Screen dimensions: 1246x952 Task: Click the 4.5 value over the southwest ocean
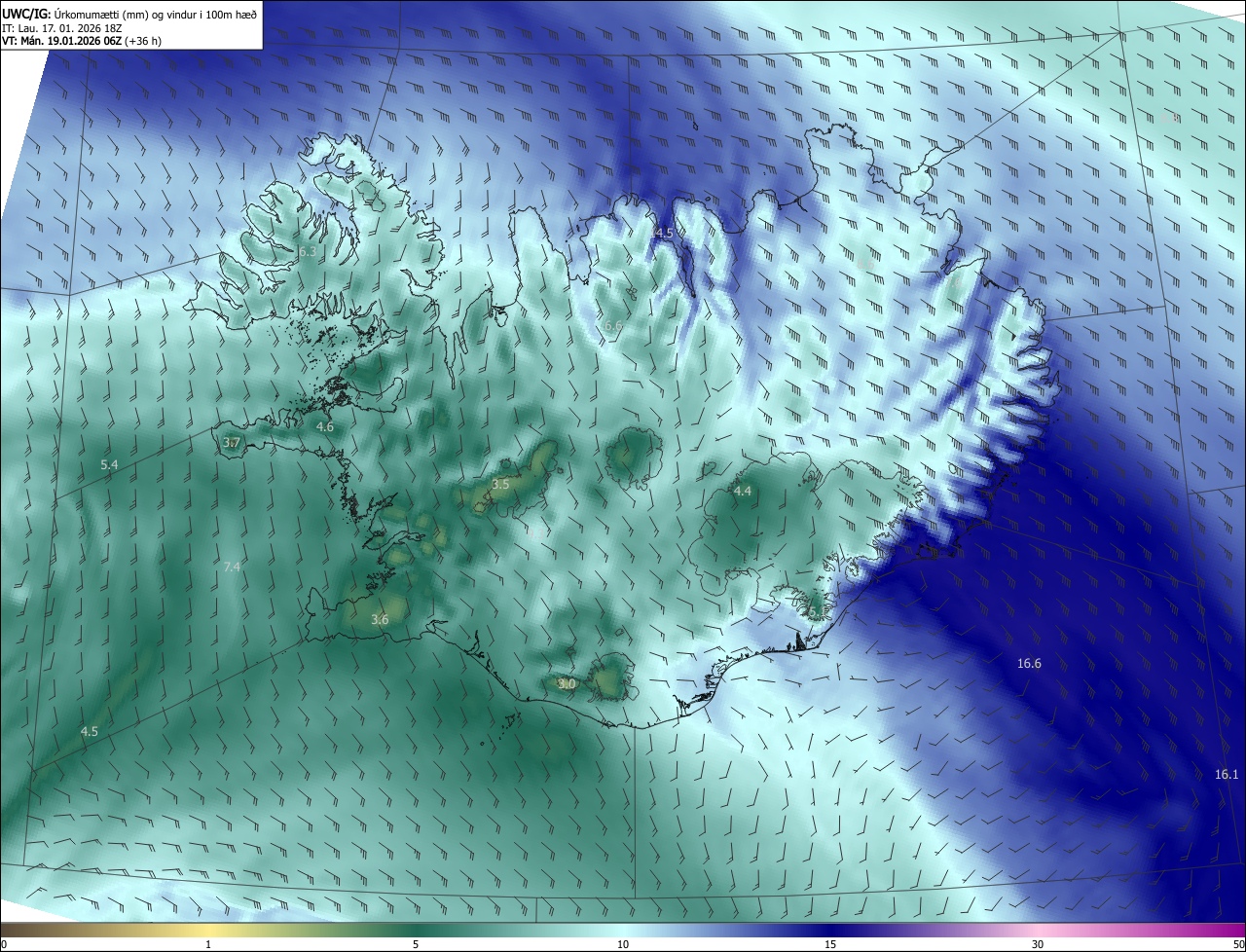[89, 731]
